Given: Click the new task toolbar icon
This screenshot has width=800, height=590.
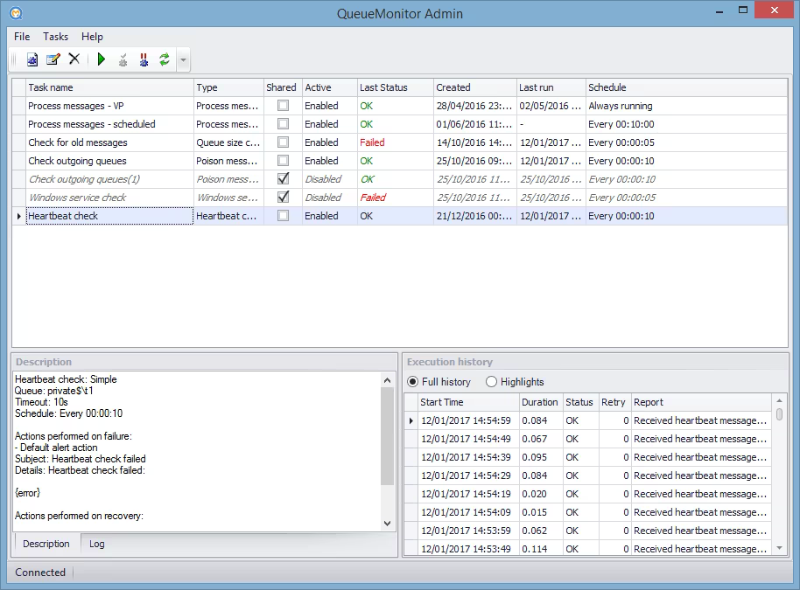Looking at the screenshot, I should [x=32, y=60].
